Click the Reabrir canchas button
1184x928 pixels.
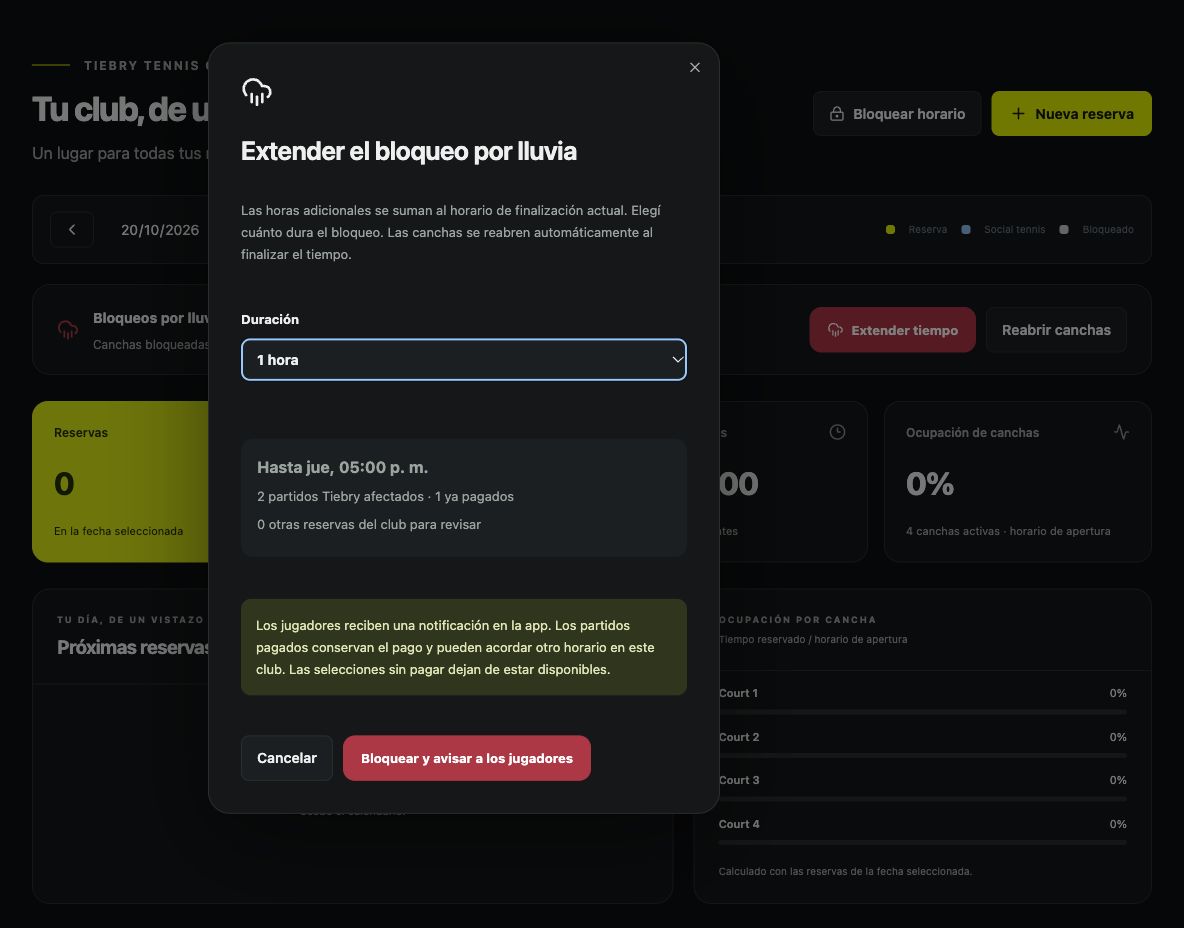pyautogui.click(x=1056, y=330)
